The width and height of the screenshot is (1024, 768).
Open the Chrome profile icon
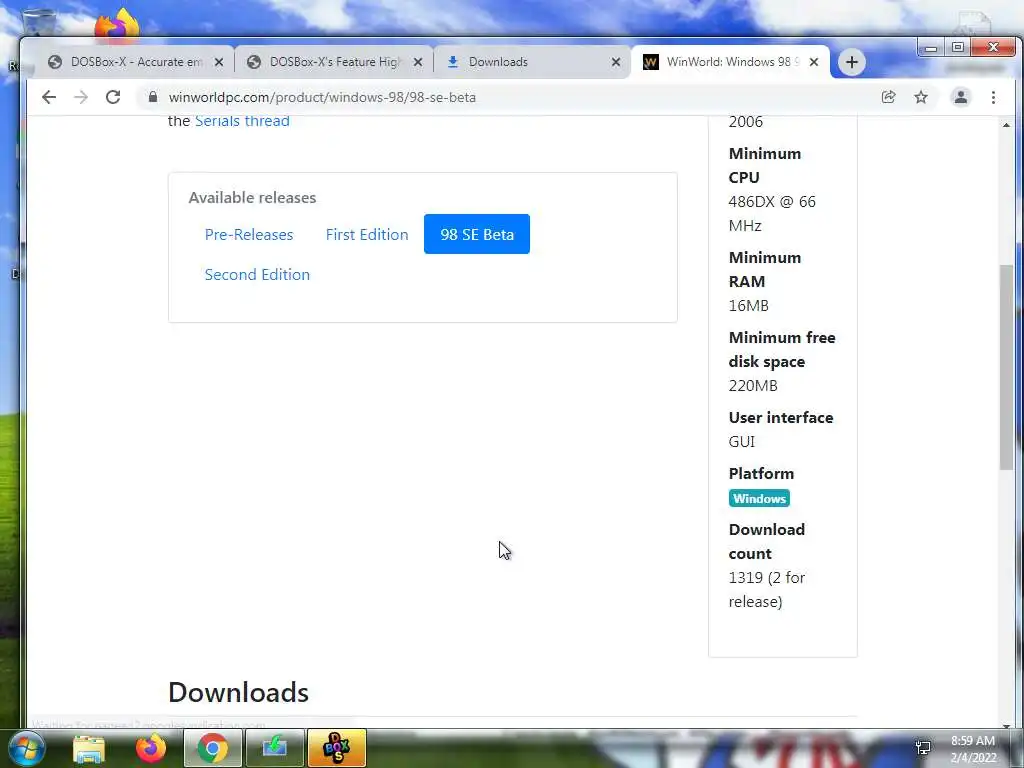961,97
